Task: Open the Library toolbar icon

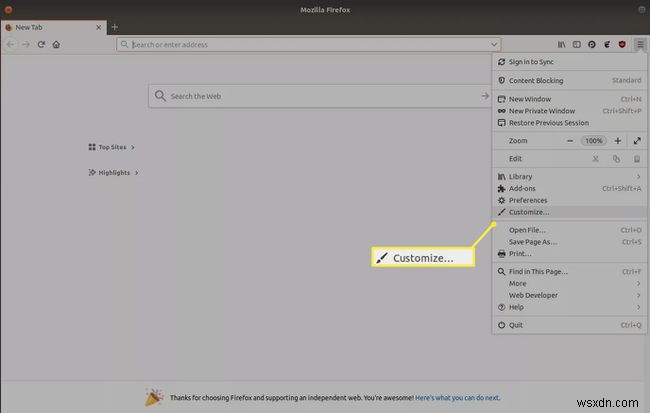Action: click(x=561, y=44)
